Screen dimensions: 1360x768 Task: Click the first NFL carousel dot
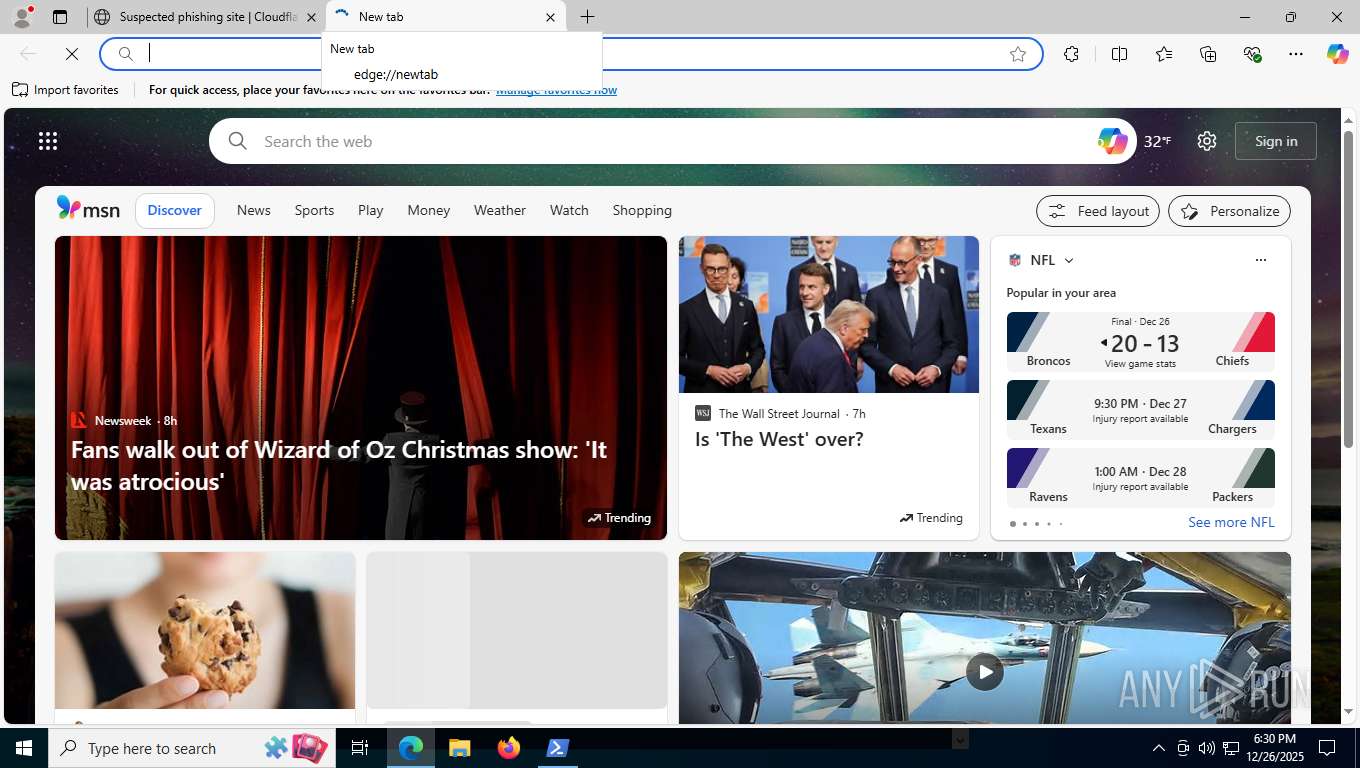pos(1013,524)
